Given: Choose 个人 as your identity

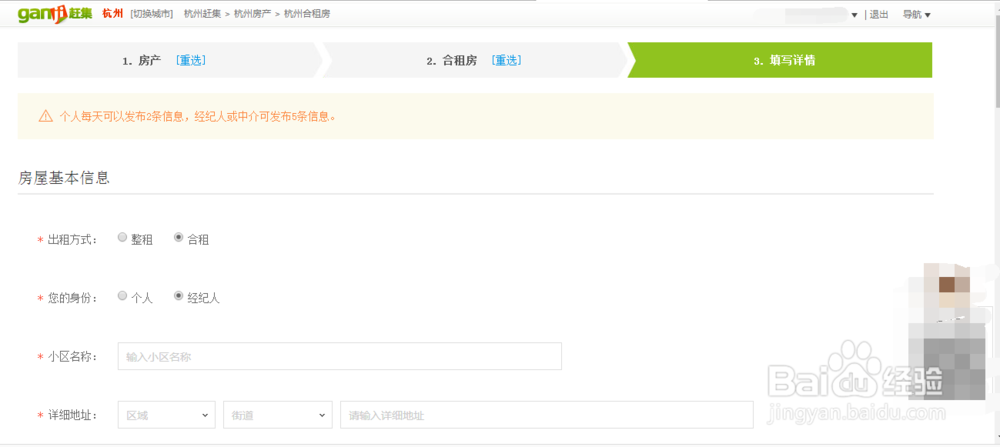Looking at the screenshot, I should click(122, 296).
